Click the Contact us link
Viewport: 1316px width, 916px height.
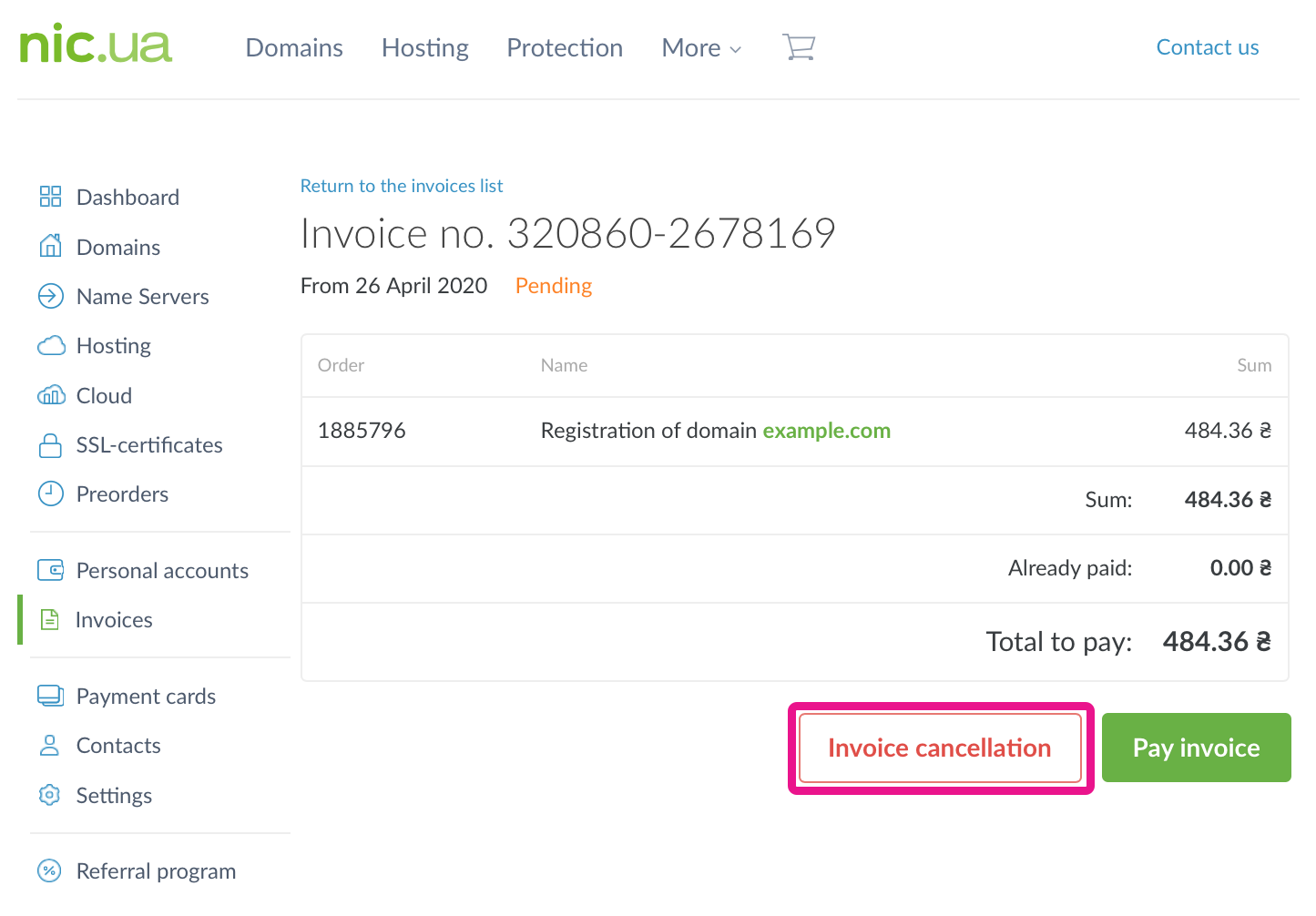pyautogui.click(x=1207, y=47)
